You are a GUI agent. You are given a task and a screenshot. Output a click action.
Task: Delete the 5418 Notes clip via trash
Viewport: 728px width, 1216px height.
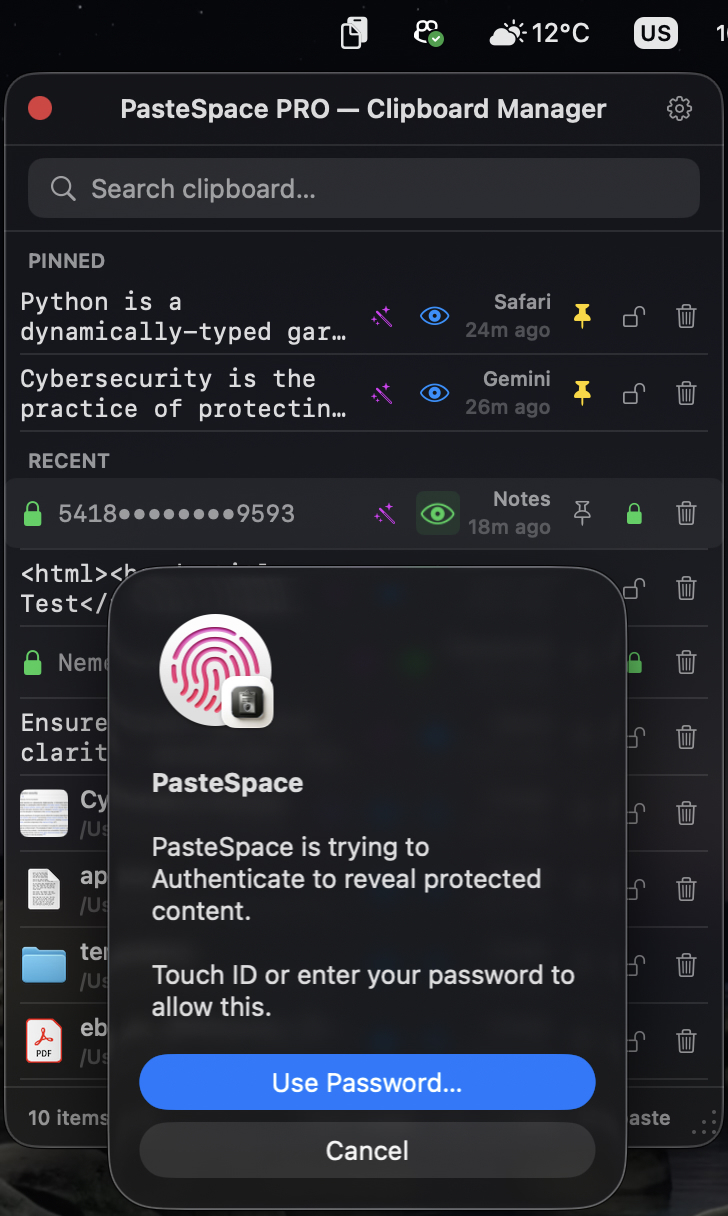point(686,514)
